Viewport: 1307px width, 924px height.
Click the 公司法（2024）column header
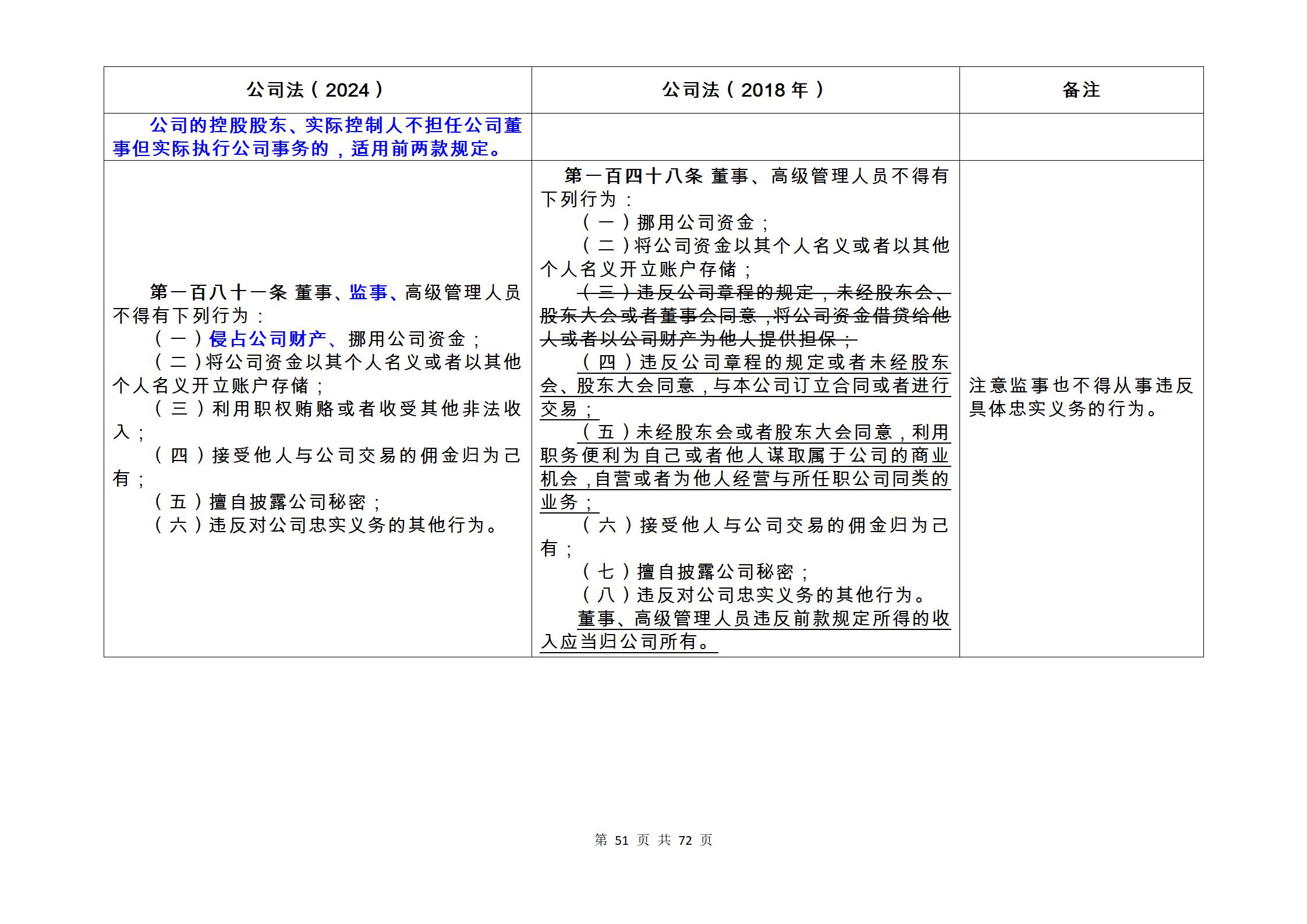316,90
